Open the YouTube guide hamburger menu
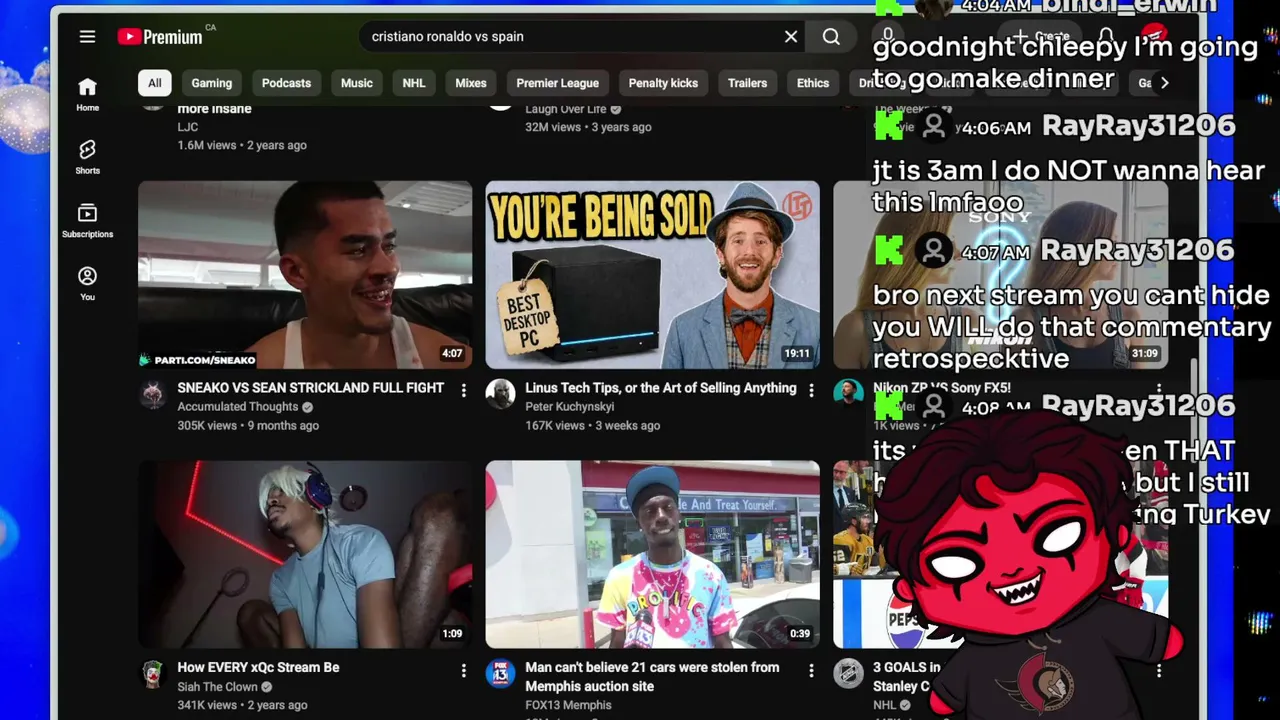 pyautogui.click(x=87, y=37)
